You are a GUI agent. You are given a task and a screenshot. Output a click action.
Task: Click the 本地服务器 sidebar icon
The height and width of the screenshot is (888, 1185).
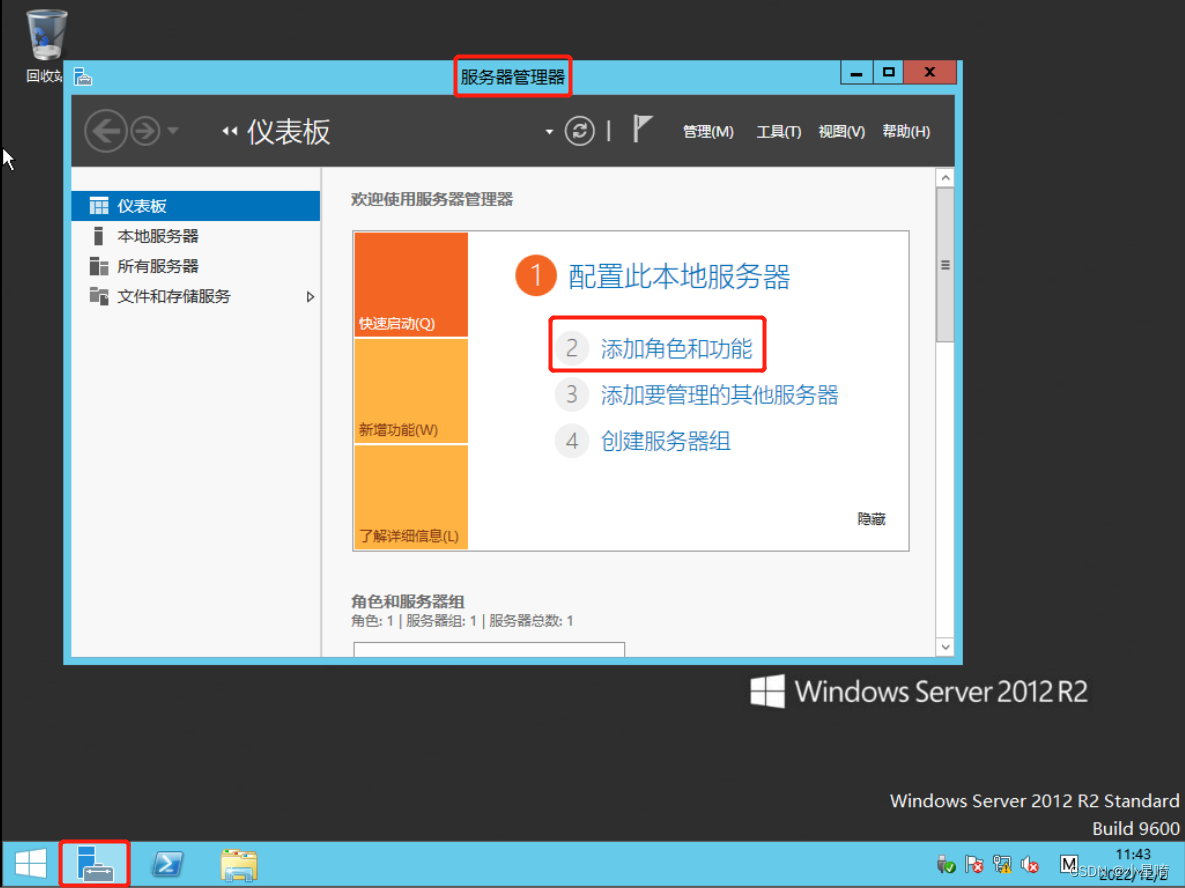(x=98, y=236)
